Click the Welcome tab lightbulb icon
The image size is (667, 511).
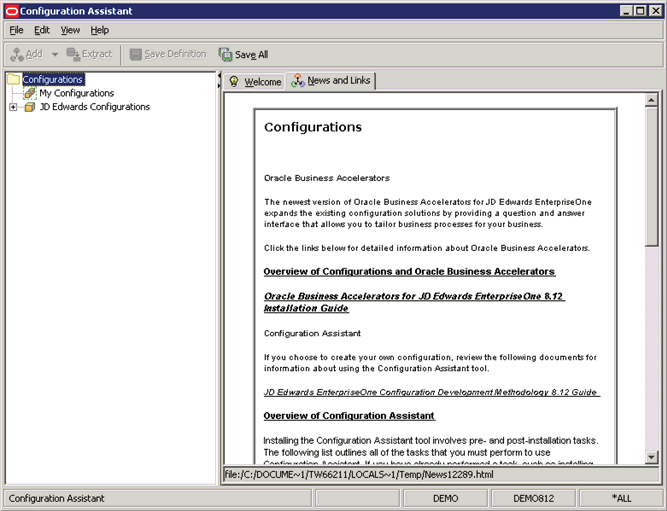pos(234,81)
